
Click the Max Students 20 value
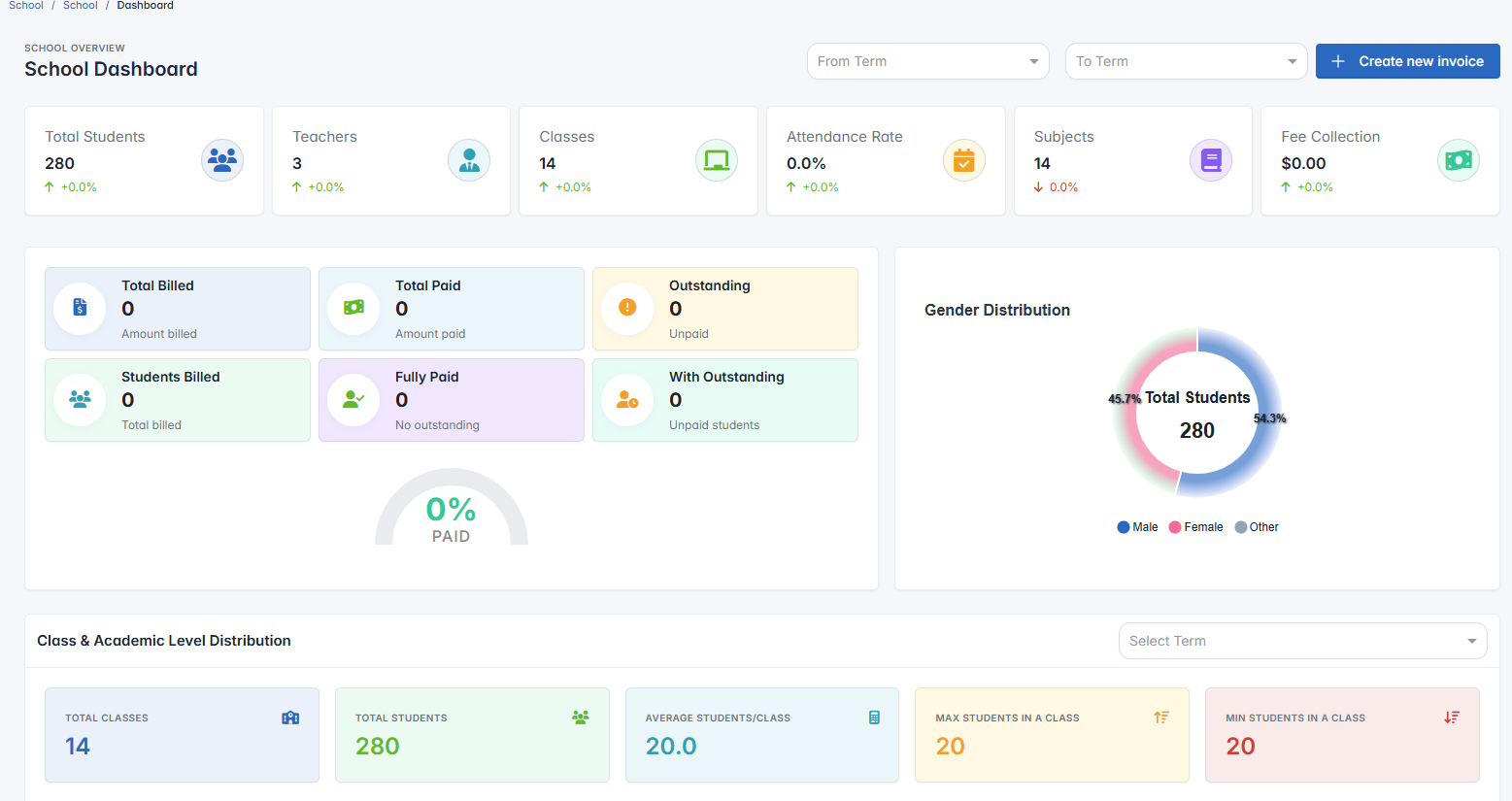click(x=950, y=746)
